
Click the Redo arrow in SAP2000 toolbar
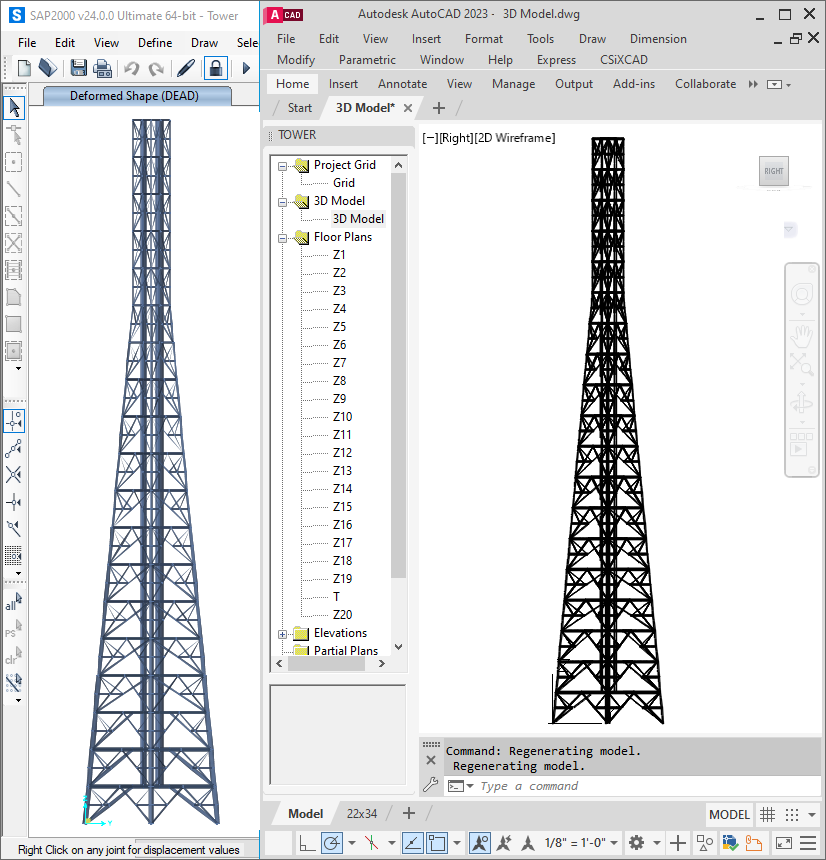coord(156,68)
